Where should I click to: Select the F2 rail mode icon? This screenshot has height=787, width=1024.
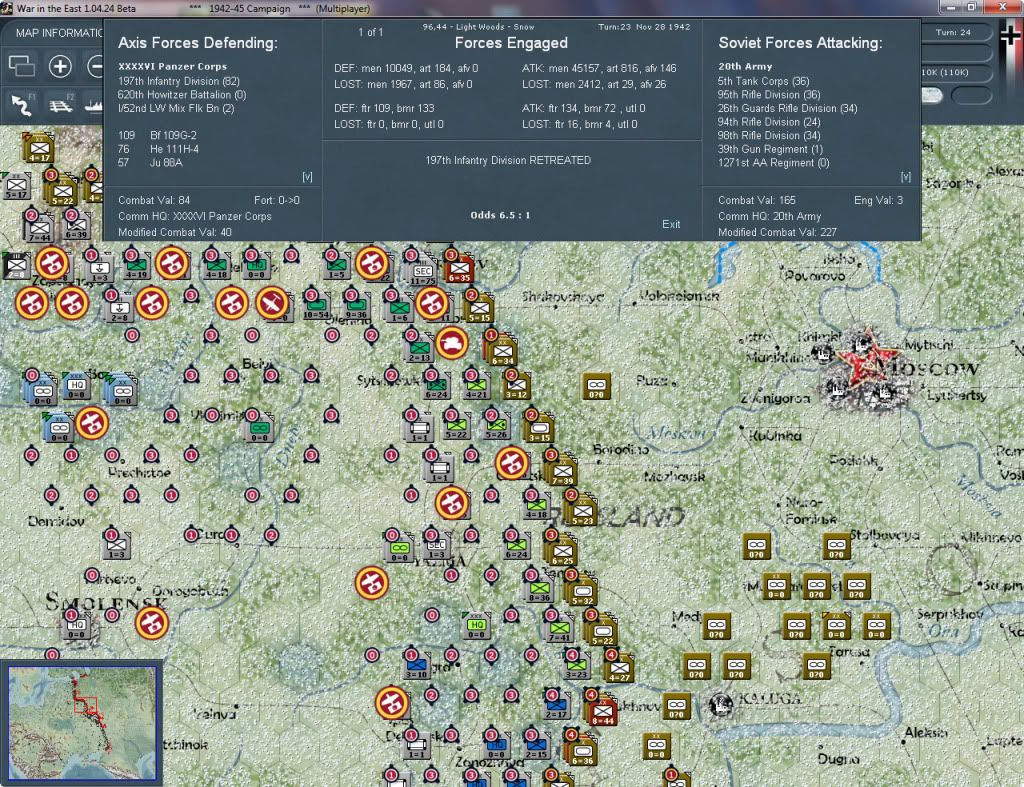tap(61, 104)
